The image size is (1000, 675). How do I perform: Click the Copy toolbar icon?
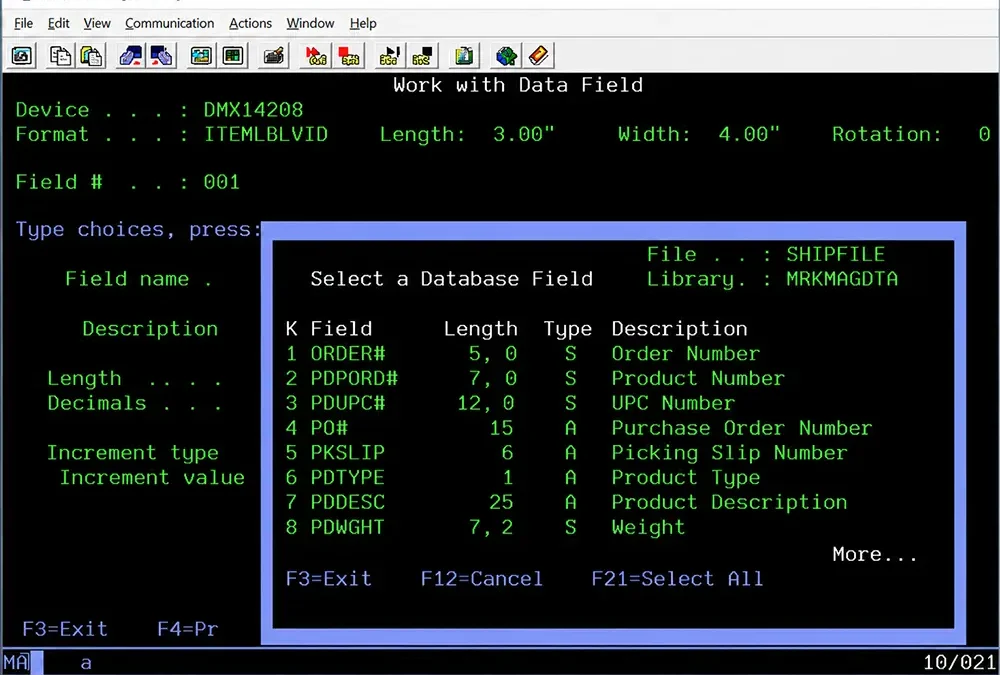(60, 56)
